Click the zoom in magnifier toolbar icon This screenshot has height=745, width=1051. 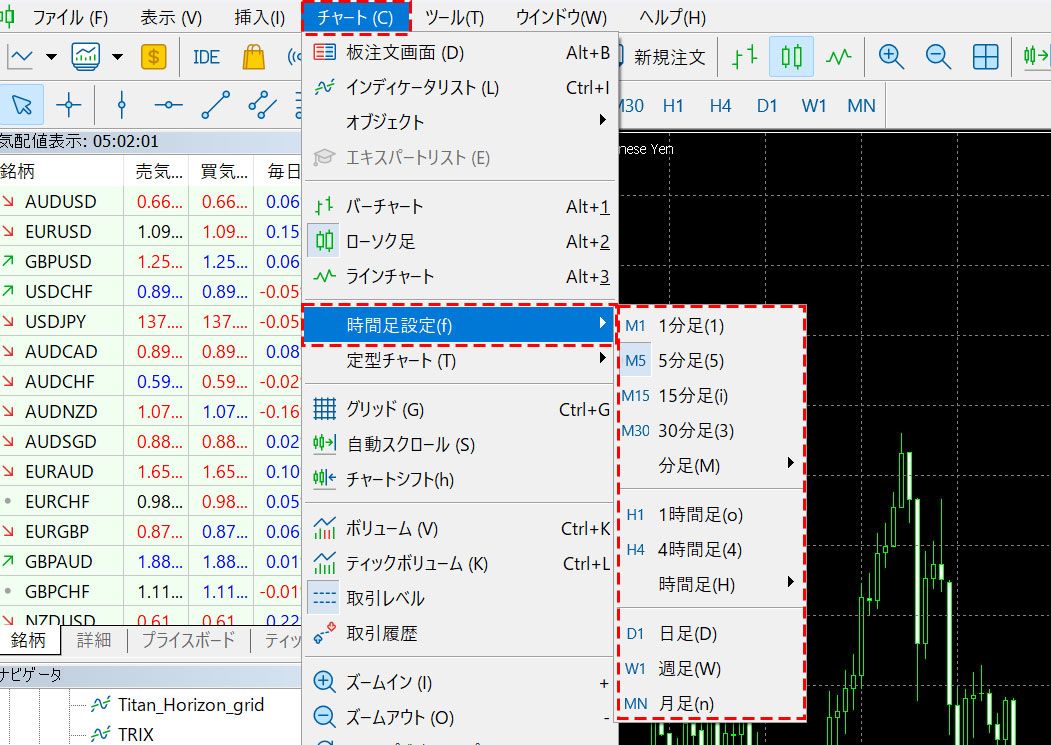point(890,57)
